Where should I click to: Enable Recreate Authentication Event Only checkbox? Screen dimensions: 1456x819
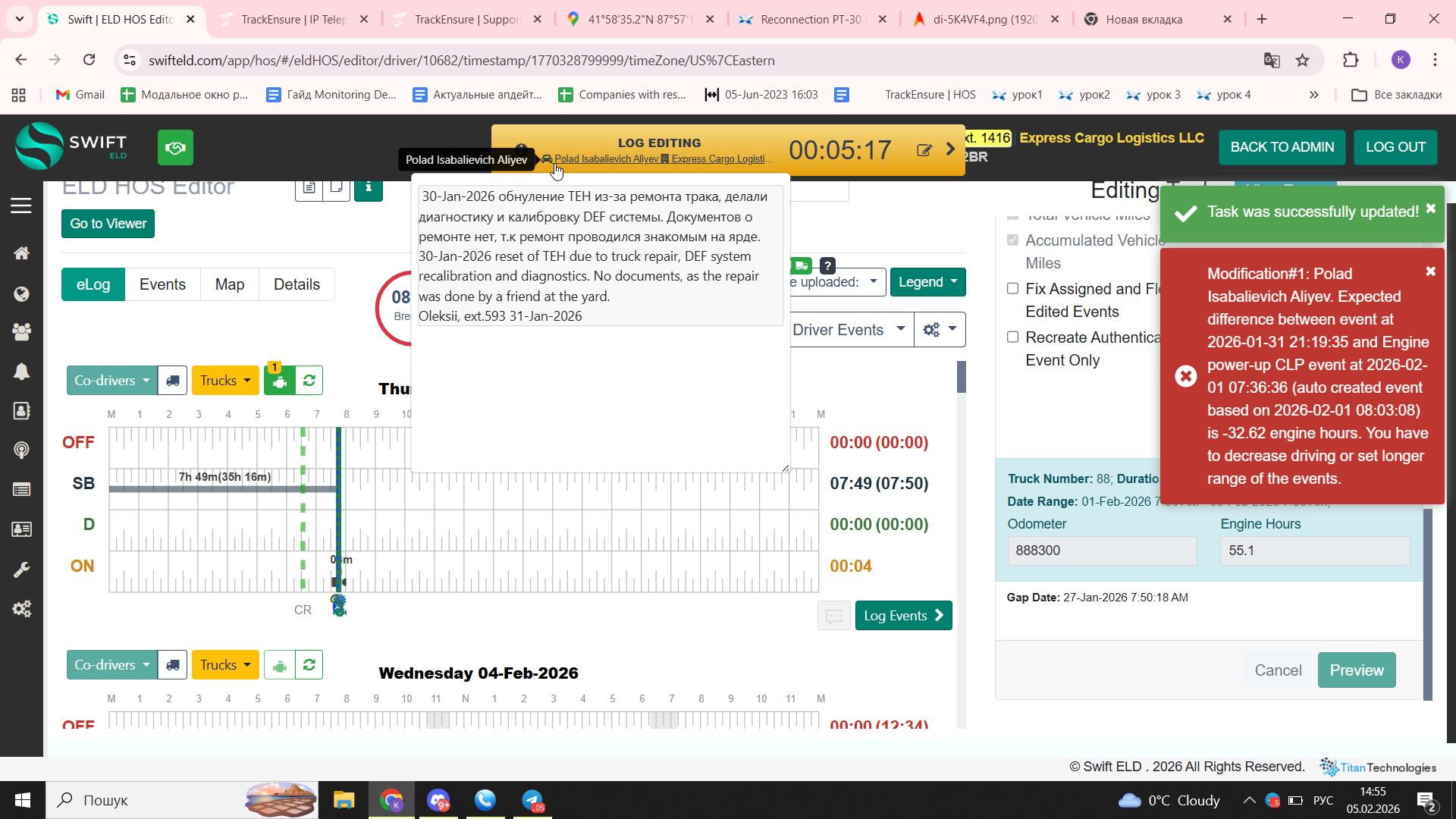(1012, 337)
